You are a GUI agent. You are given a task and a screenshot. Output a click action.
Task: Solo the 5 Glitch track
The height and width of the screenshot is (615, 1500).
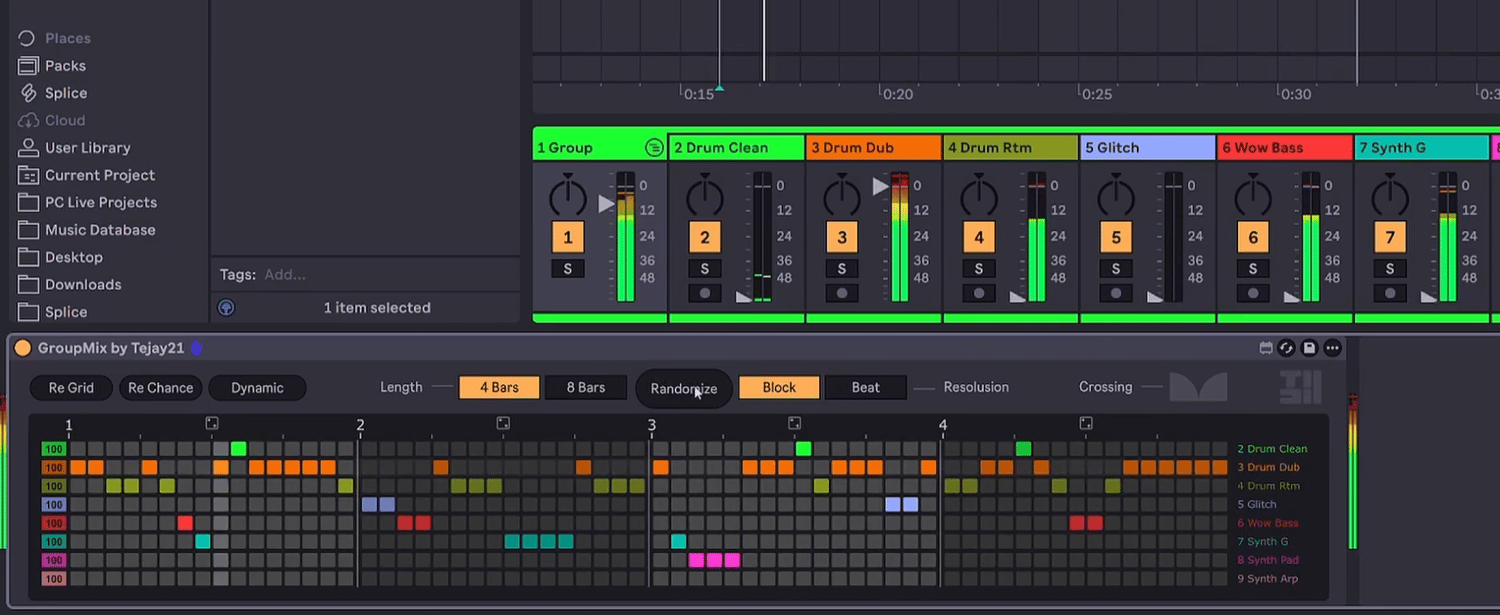pyautogui.click(x=1116, y=269)
